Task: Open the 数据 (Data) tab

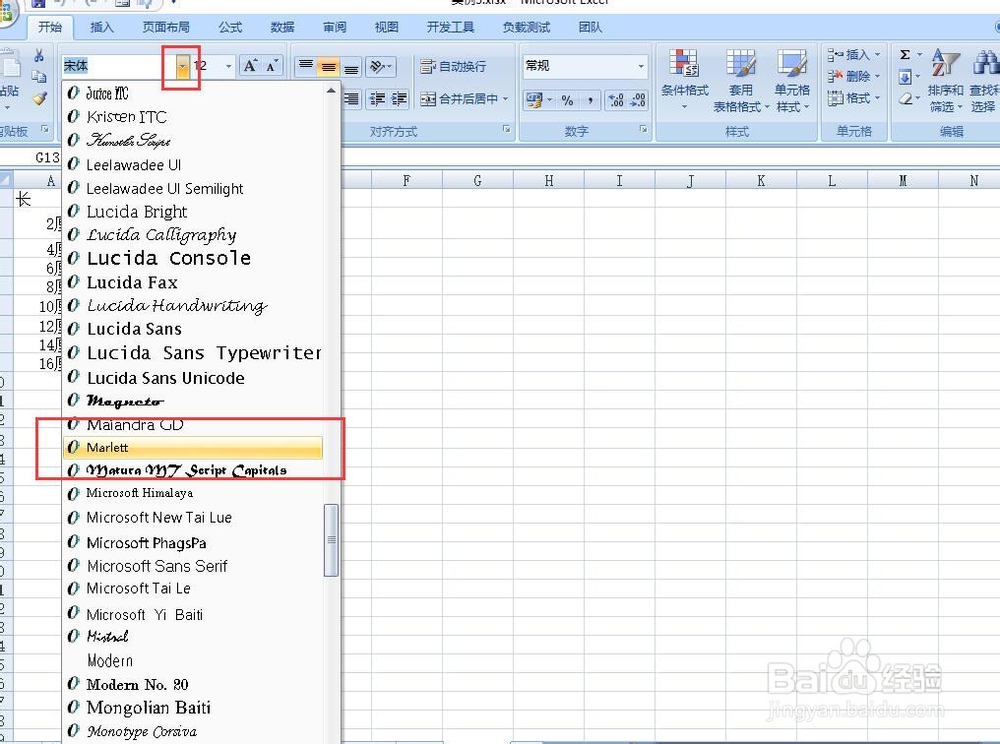Action: coord(282,27)
